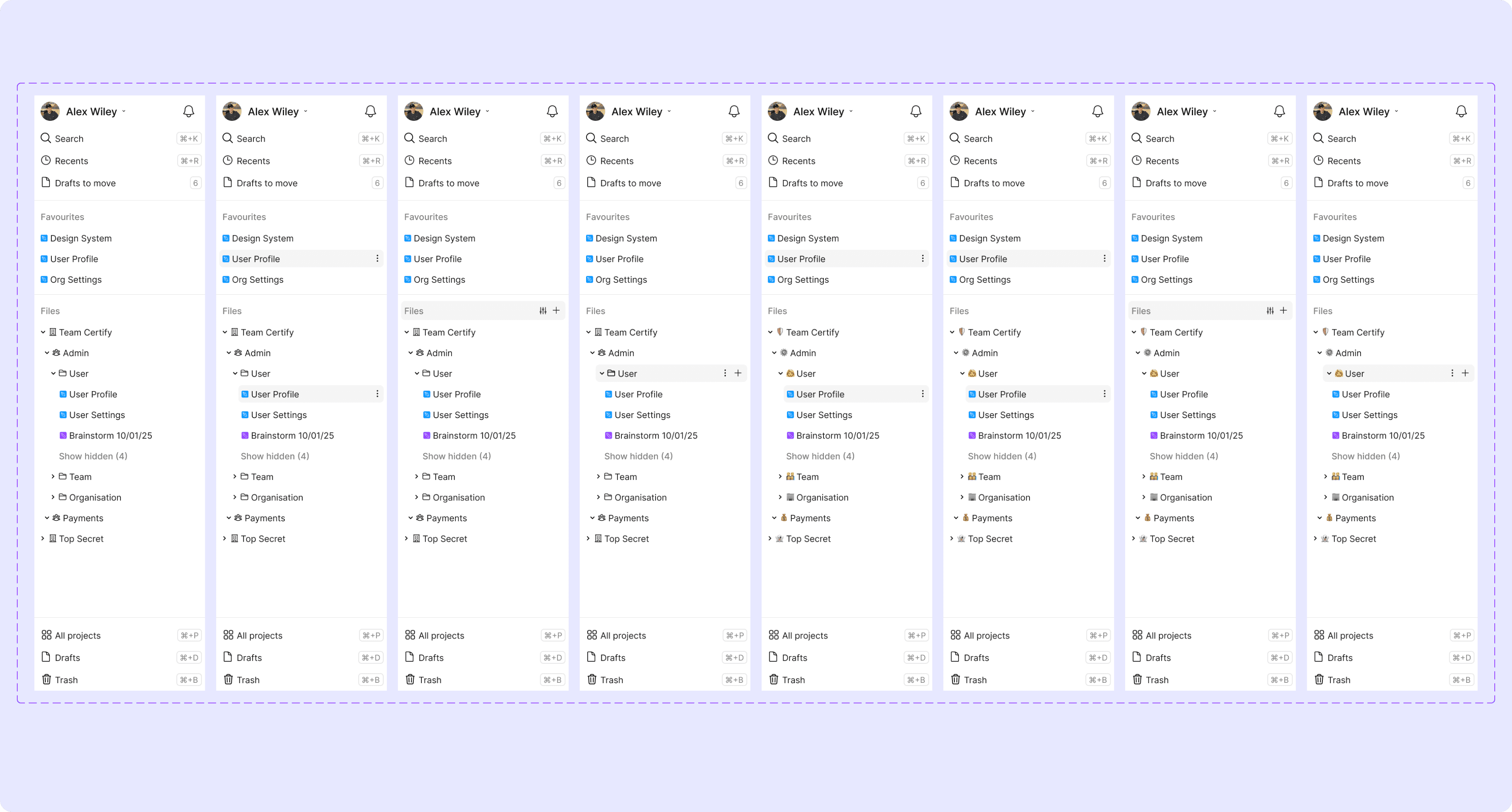Click the notification bell in the fourth sidebar

[x=734, y=111]
